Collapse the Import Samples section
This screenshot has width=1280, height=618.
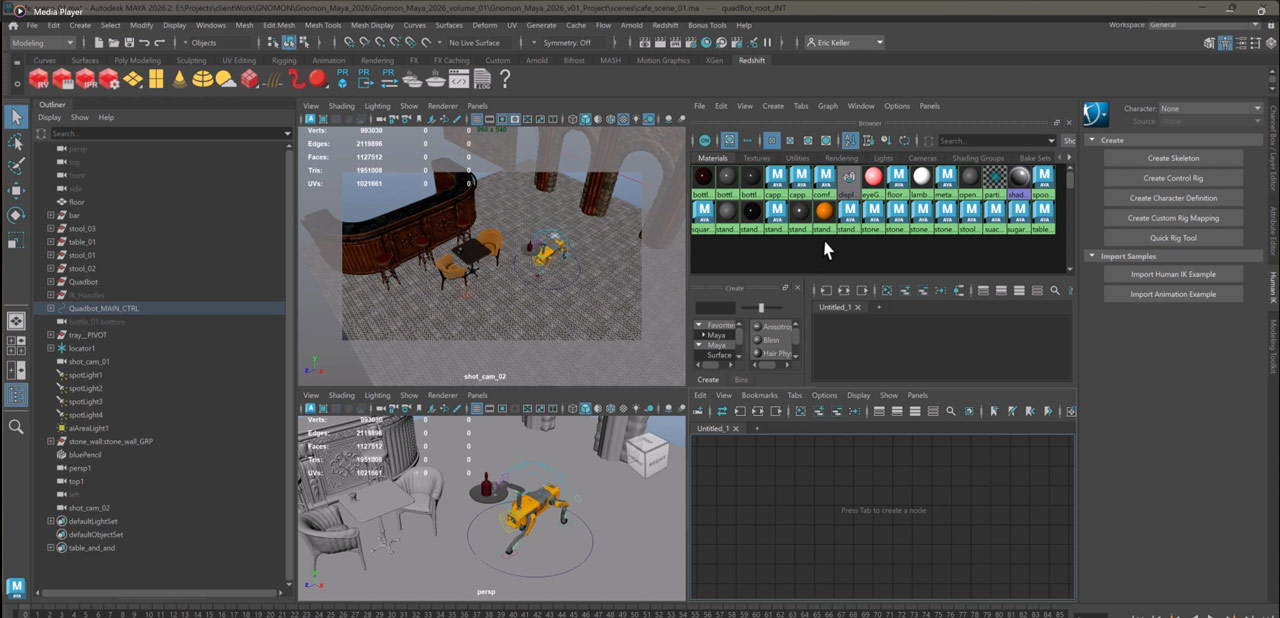1092,256
